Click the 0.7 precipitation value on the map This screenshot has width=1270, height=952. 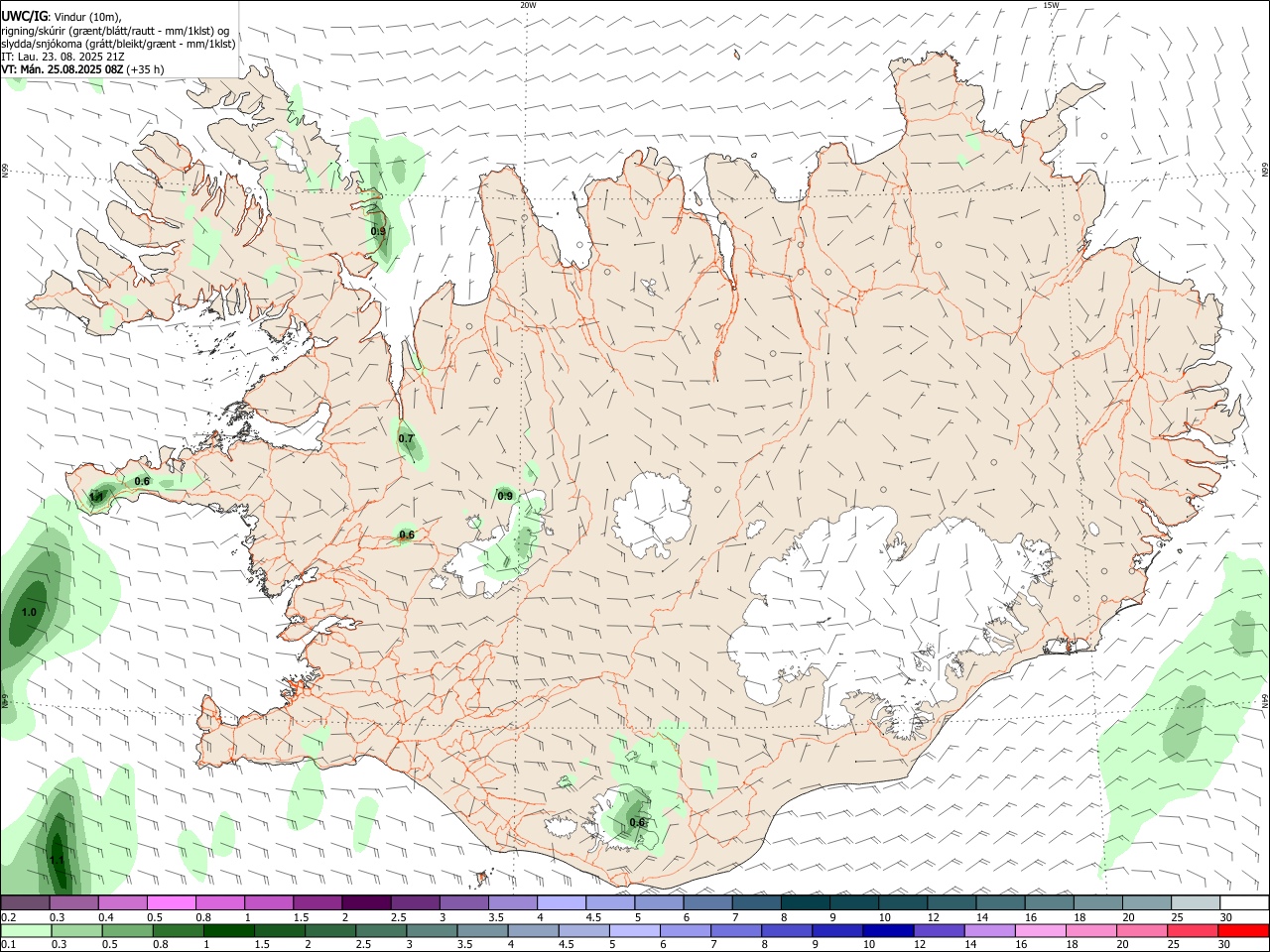coord(406,438)
